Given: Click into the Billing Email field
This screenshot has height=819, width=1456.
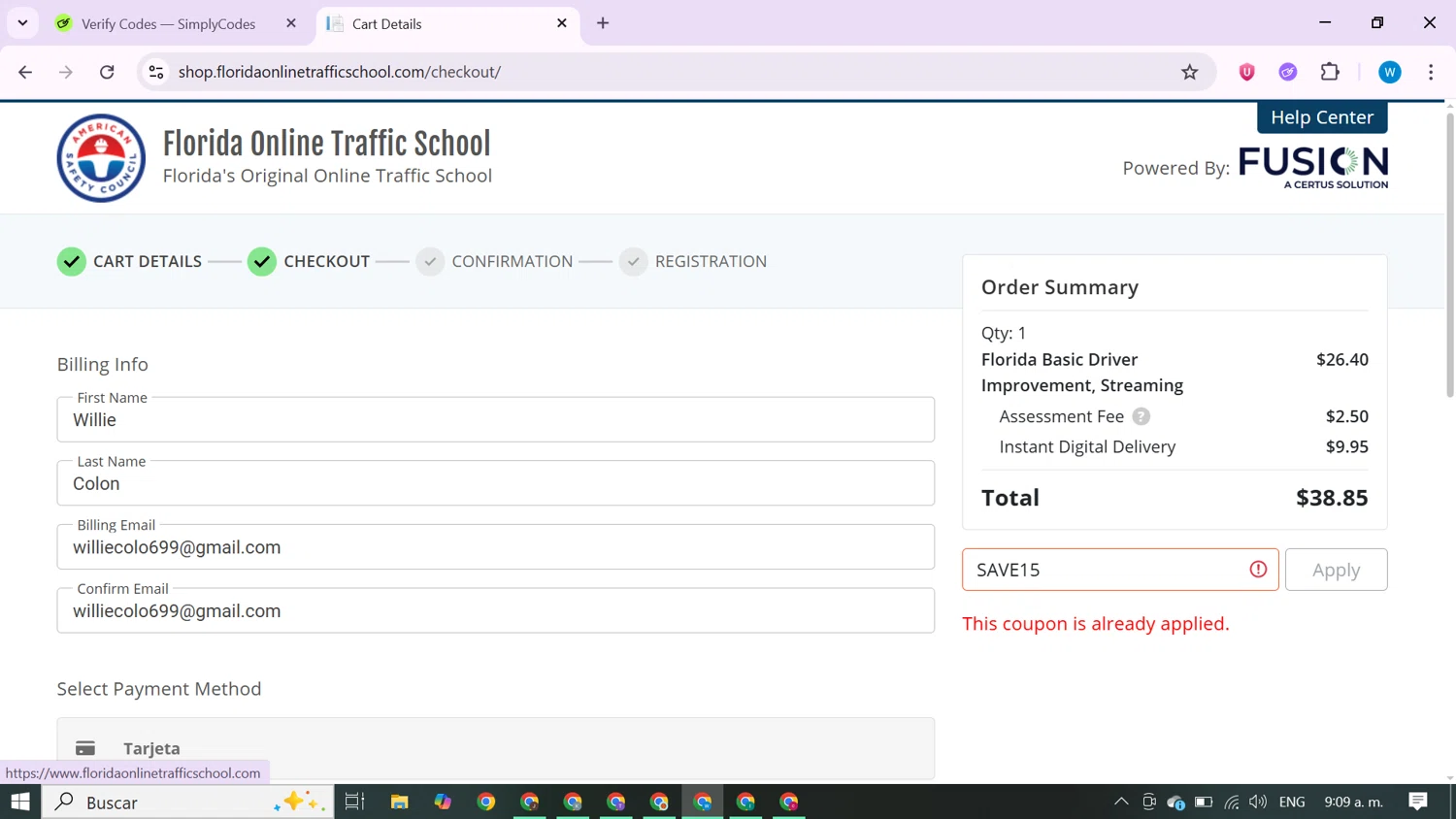Looking at the screenshot, I should click(x=495, y=547).
